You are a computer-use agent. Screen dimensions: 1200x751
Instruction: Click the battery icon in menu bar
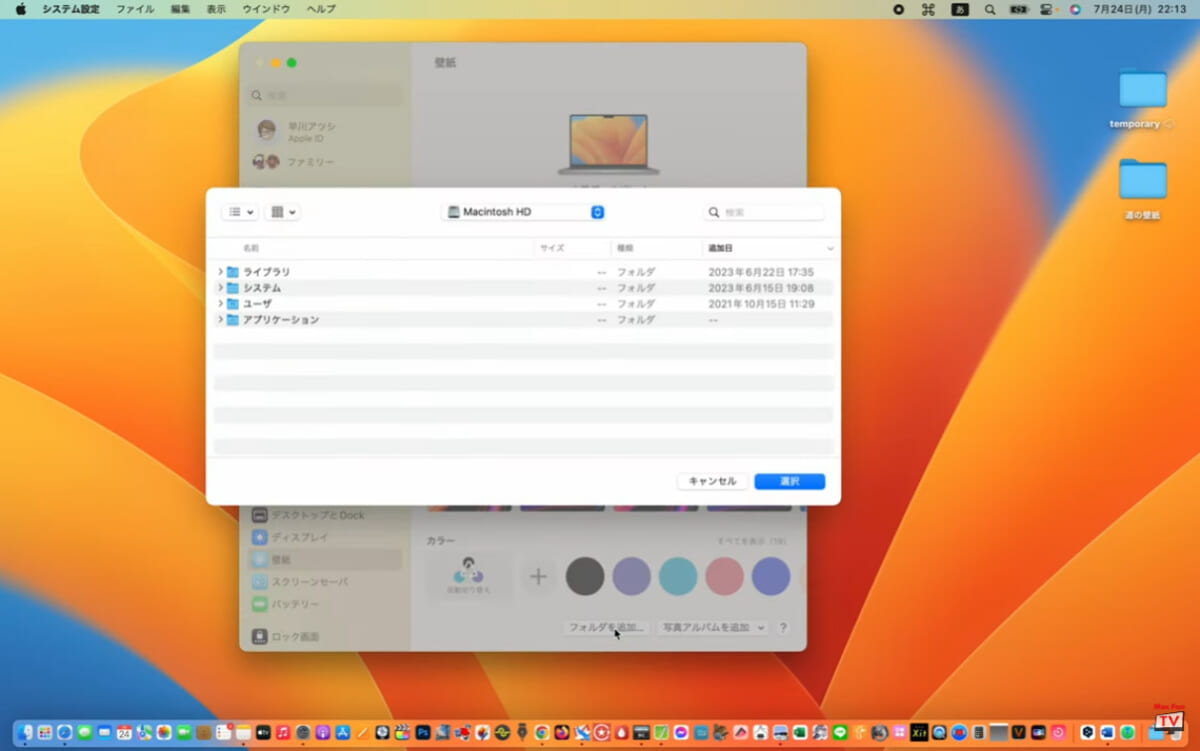[1019, 9]
